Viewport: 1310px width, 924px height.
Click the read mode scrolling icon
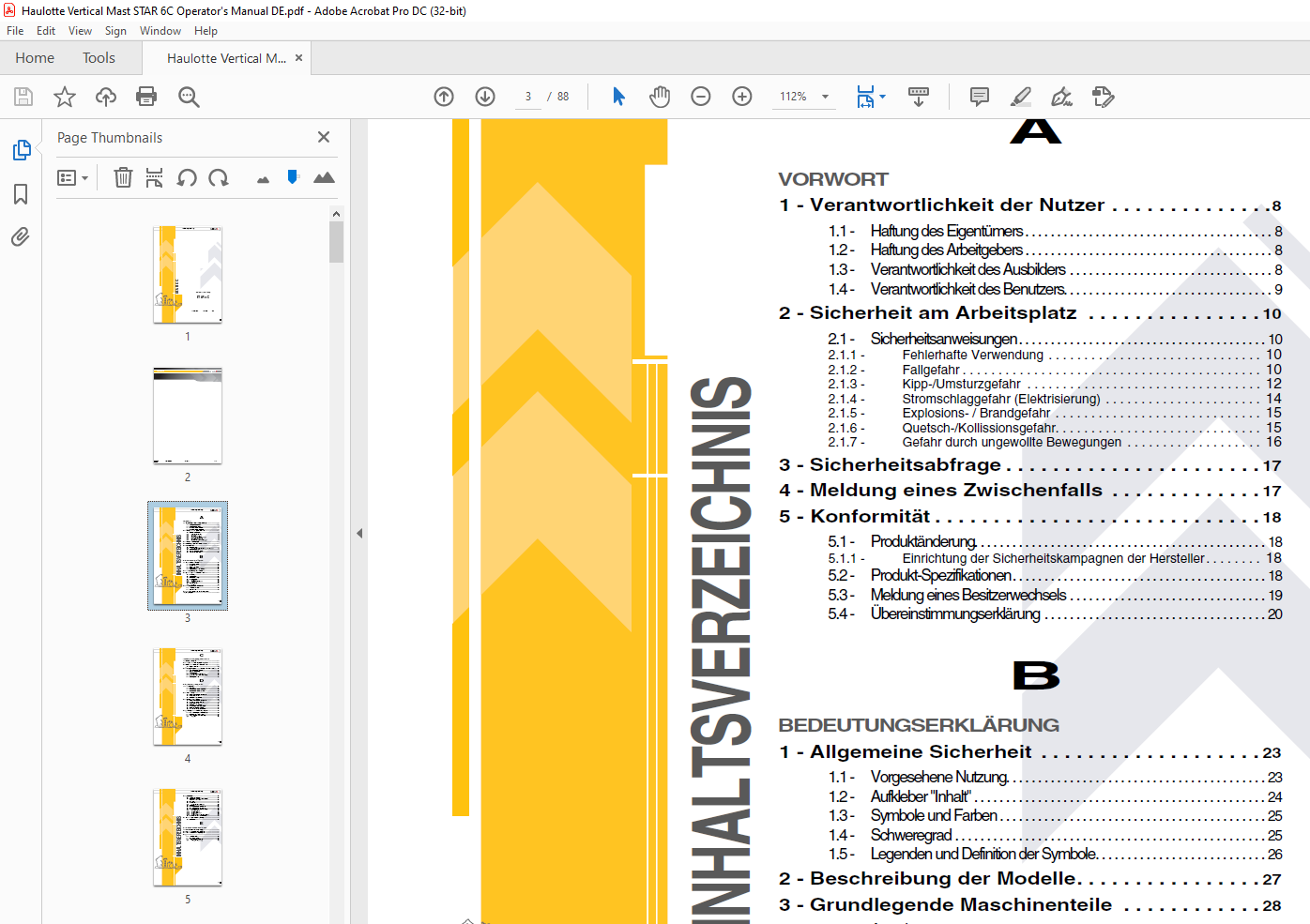click(x=919, y=97)
